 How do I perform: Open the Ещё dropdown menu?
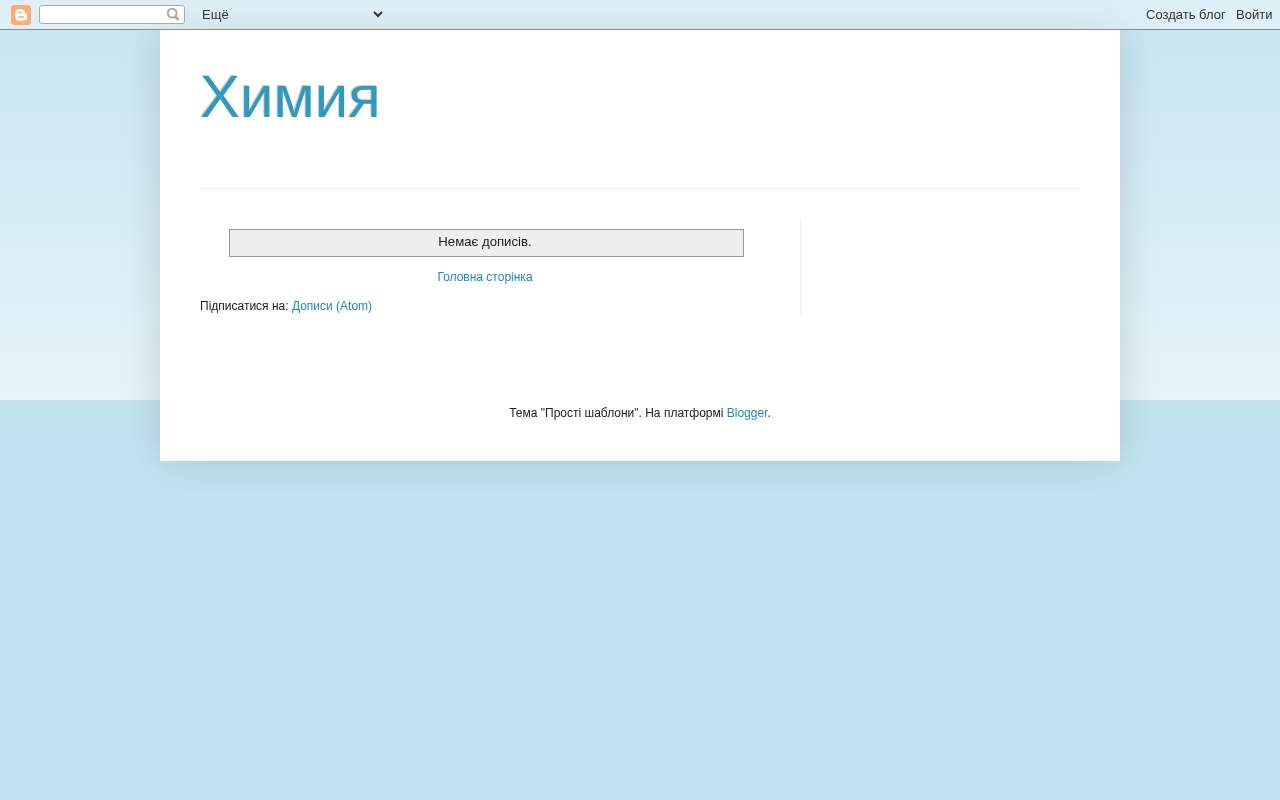293,15
